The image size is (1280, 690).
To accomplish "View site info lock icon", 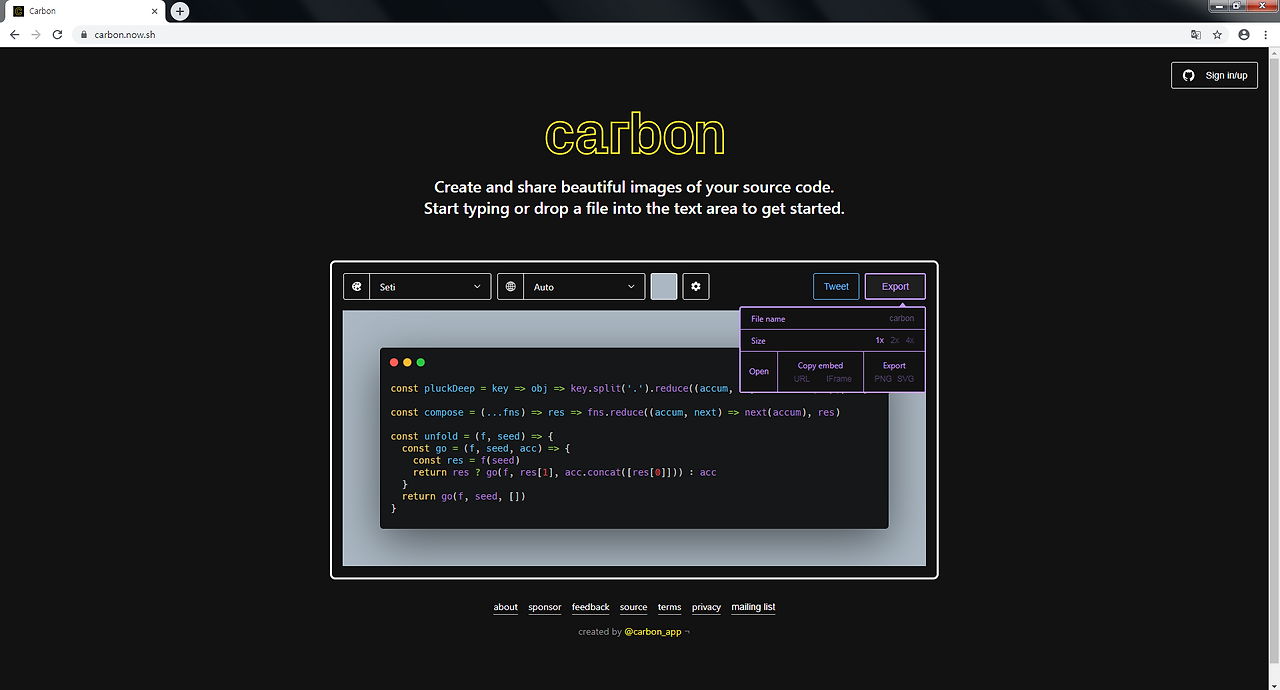I will 84,34.
